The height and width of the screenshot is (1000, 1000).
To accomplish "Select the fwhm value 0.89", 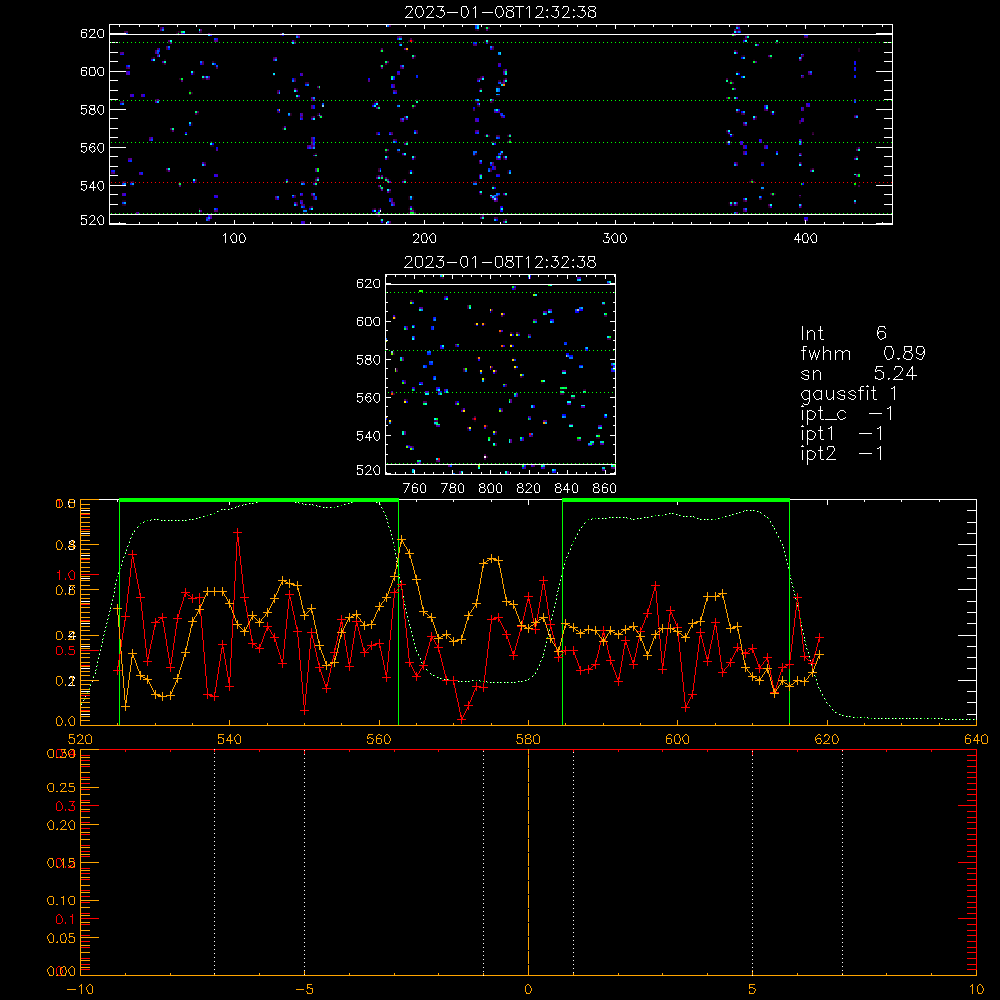I will 904,353.
